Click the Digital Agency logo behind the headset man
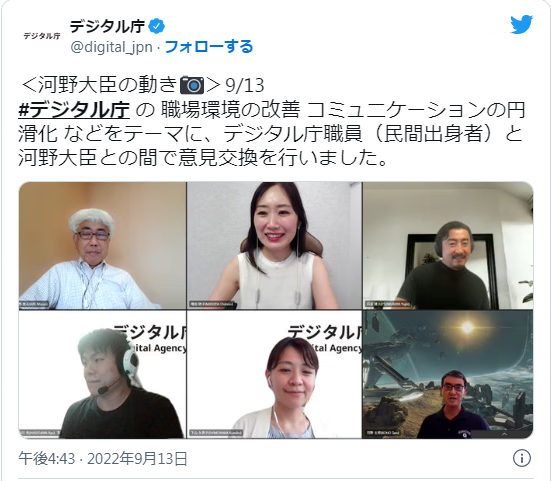 (150, 339)
